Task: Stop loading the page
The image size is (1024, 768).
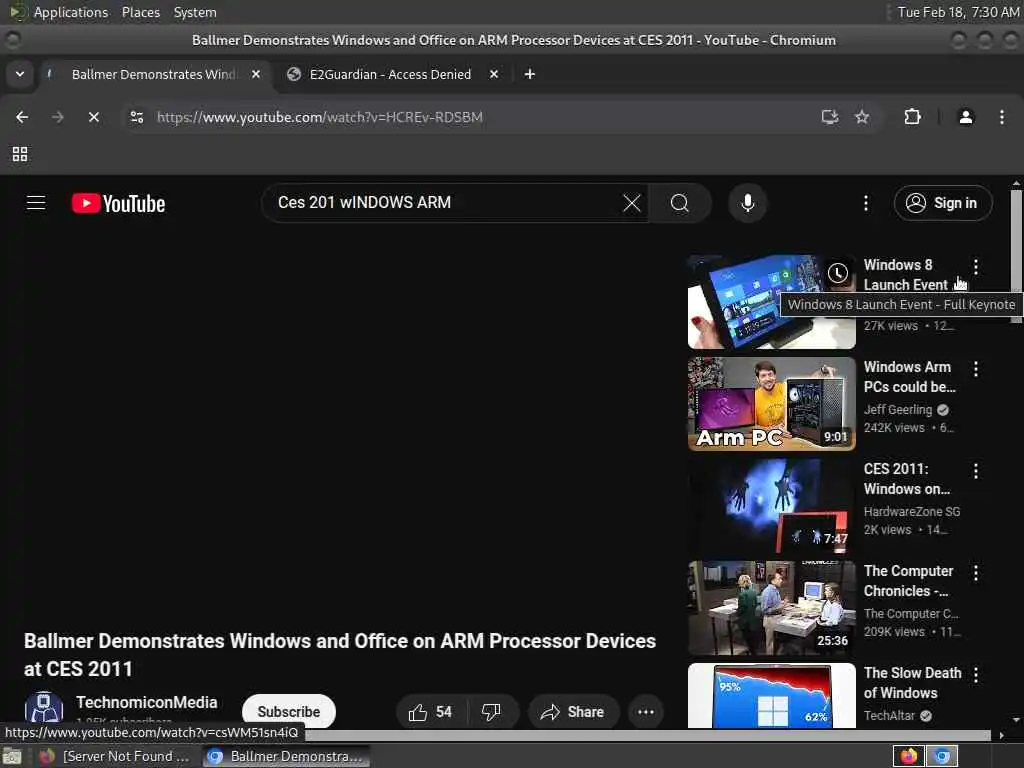Action: 94,117
